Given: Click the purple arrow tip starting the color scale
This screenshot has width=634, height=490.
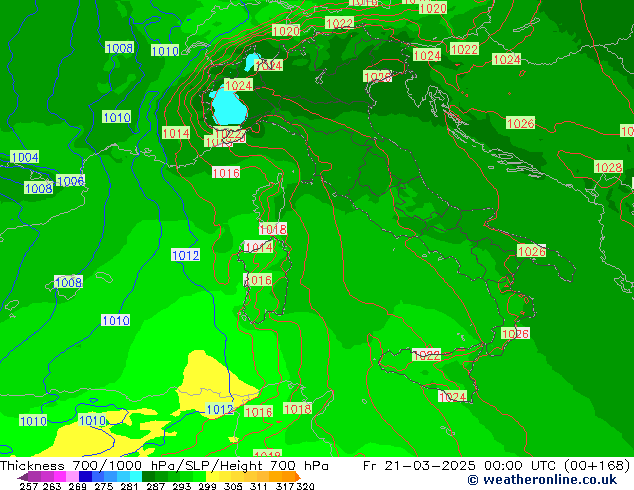Looking at the screenshot, I should pos(23,477).
